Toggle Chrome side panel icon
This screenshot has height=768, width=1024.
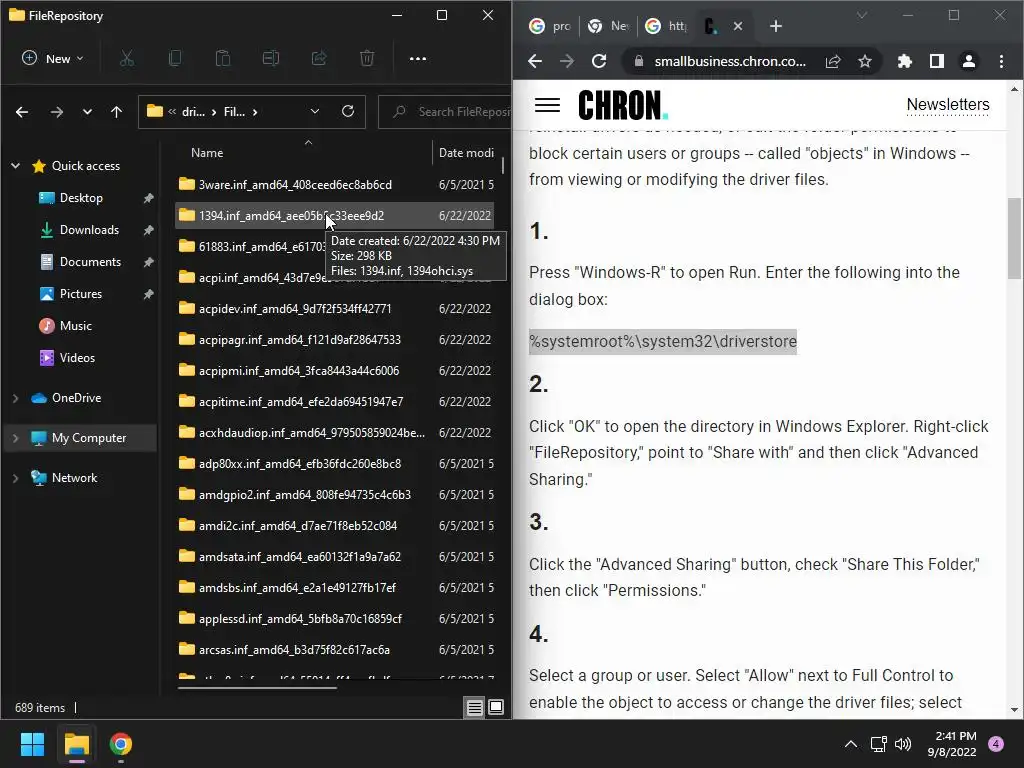coord(937,61)
